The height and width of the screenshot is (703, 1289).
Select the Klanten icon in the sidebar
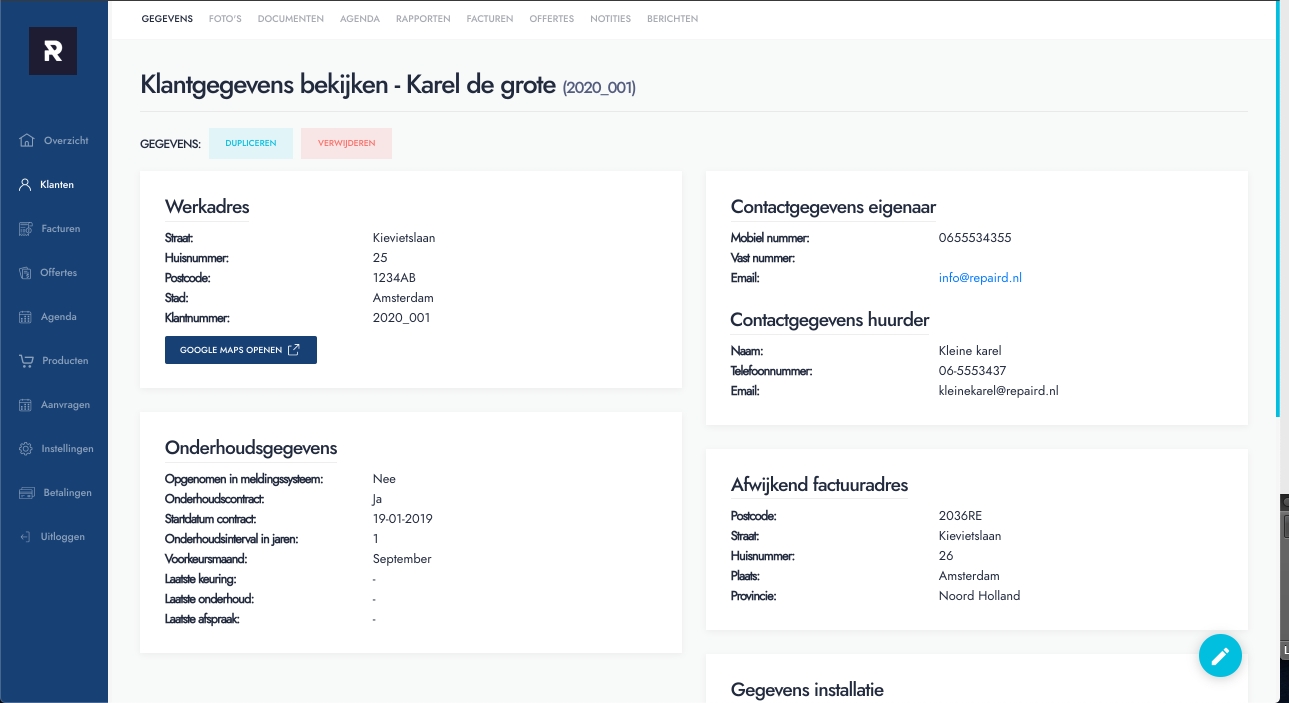pos(24,184)
